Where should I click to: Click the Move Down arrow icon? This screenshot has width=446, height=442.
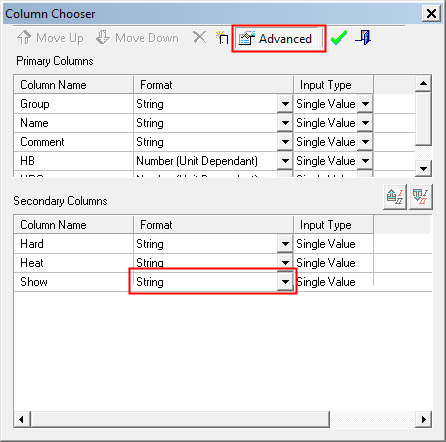click(103, 37)
